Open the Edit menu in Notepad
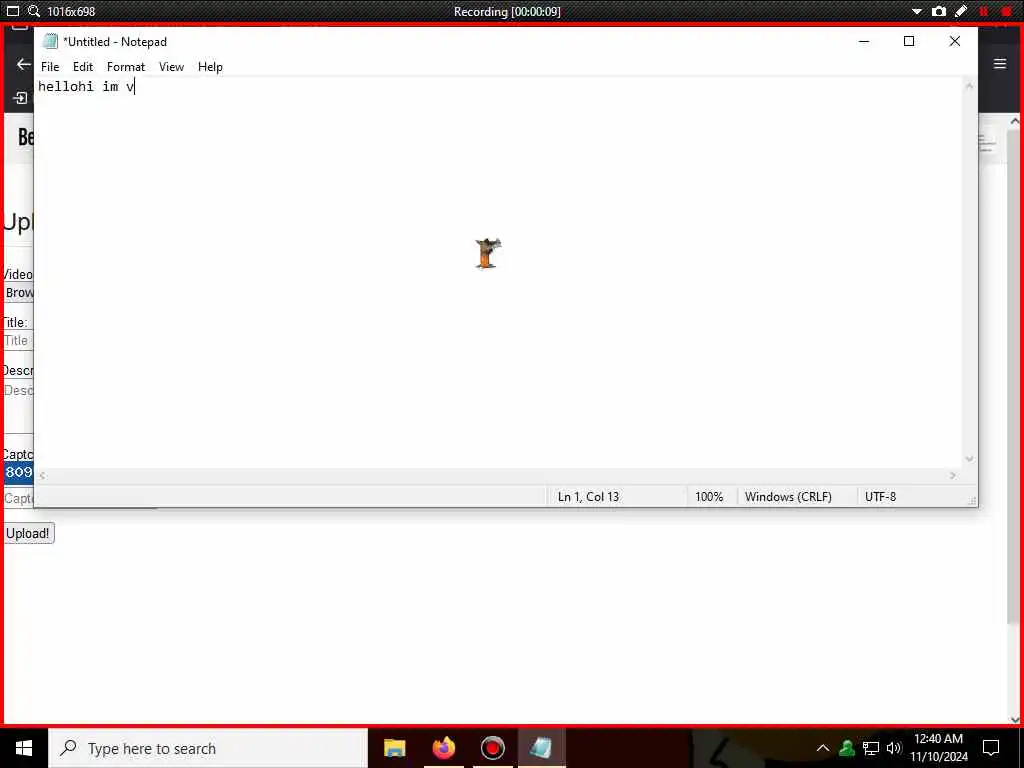Screen dimensions: 1024x768 [83, 67]
